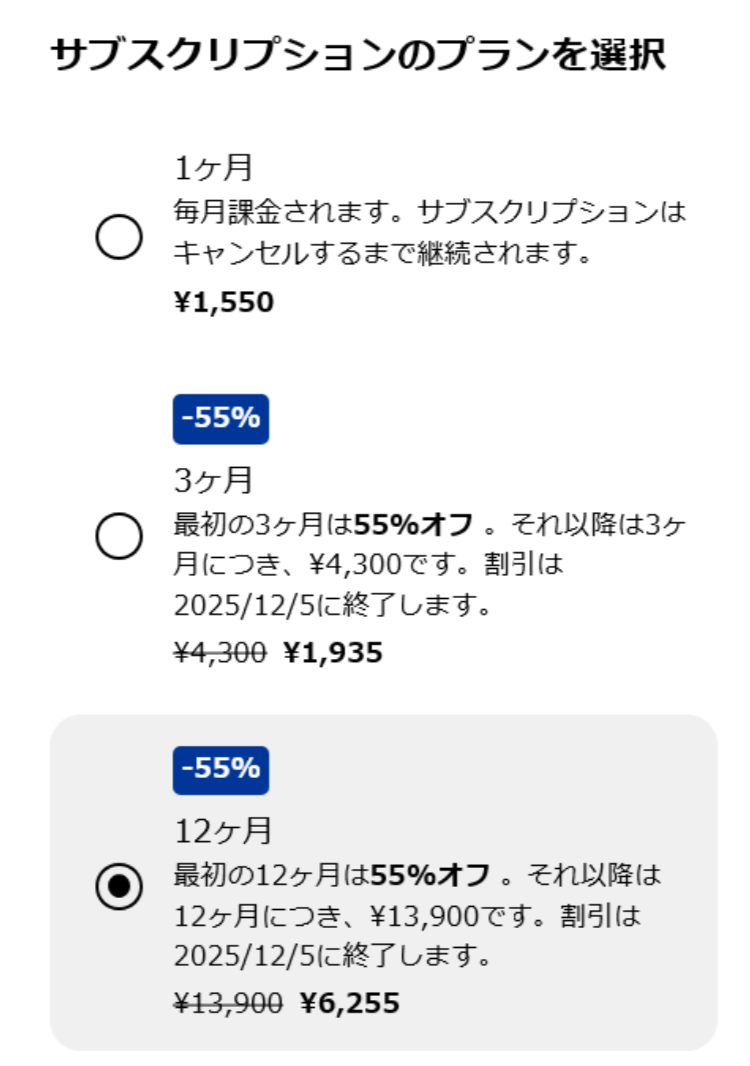Click the selected 12ヶ月 radio button

pyautogui.click(x=119, y=887)
